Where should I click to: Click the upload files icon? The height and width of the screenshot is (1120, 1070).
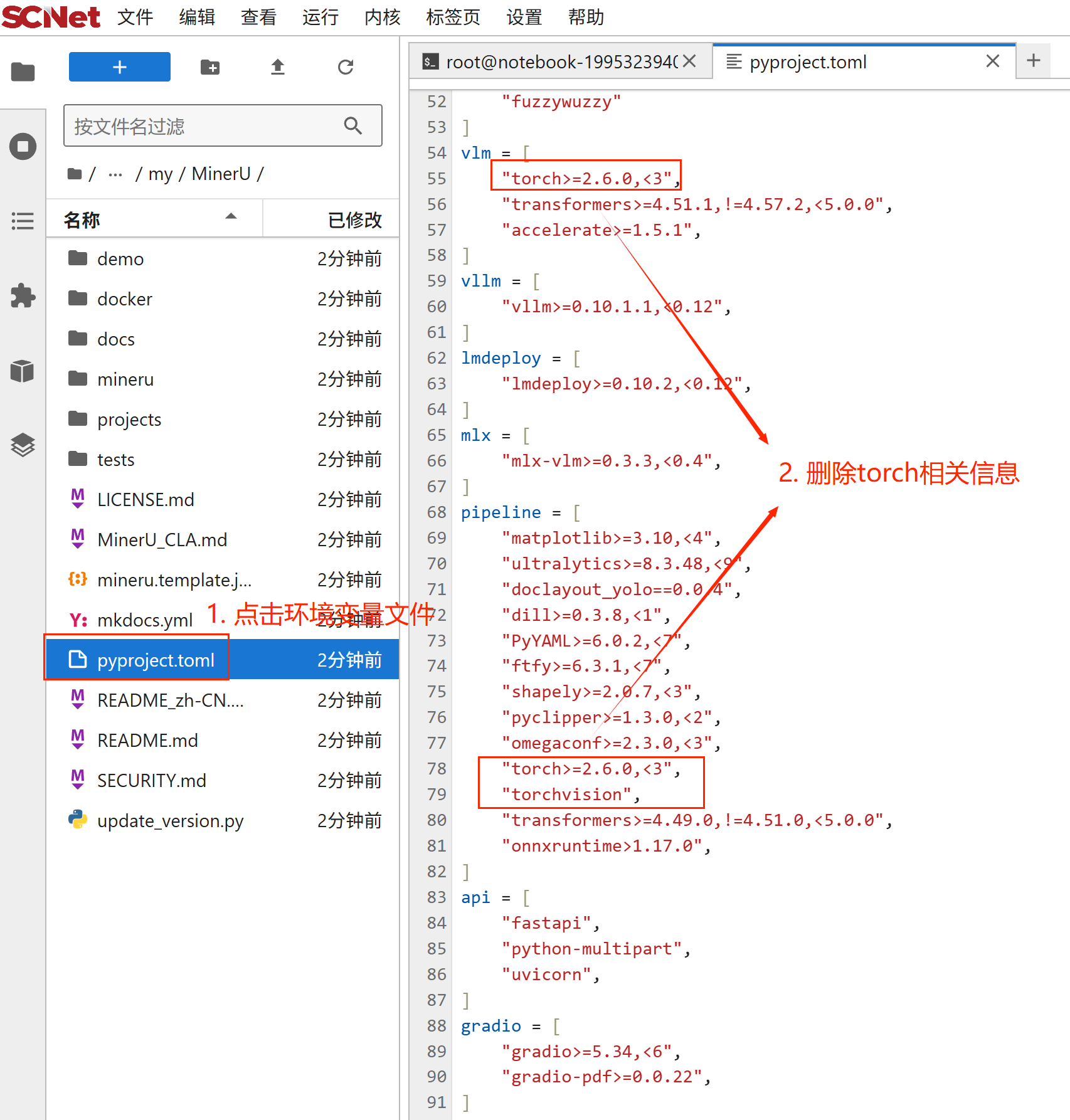click(x=278, y=67)
